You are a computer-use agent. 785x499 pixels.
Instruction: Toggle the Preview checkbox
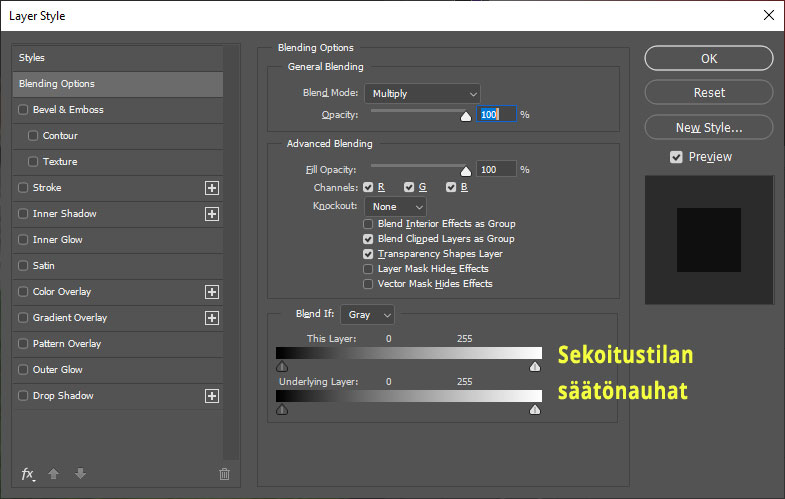pos(676,157)
